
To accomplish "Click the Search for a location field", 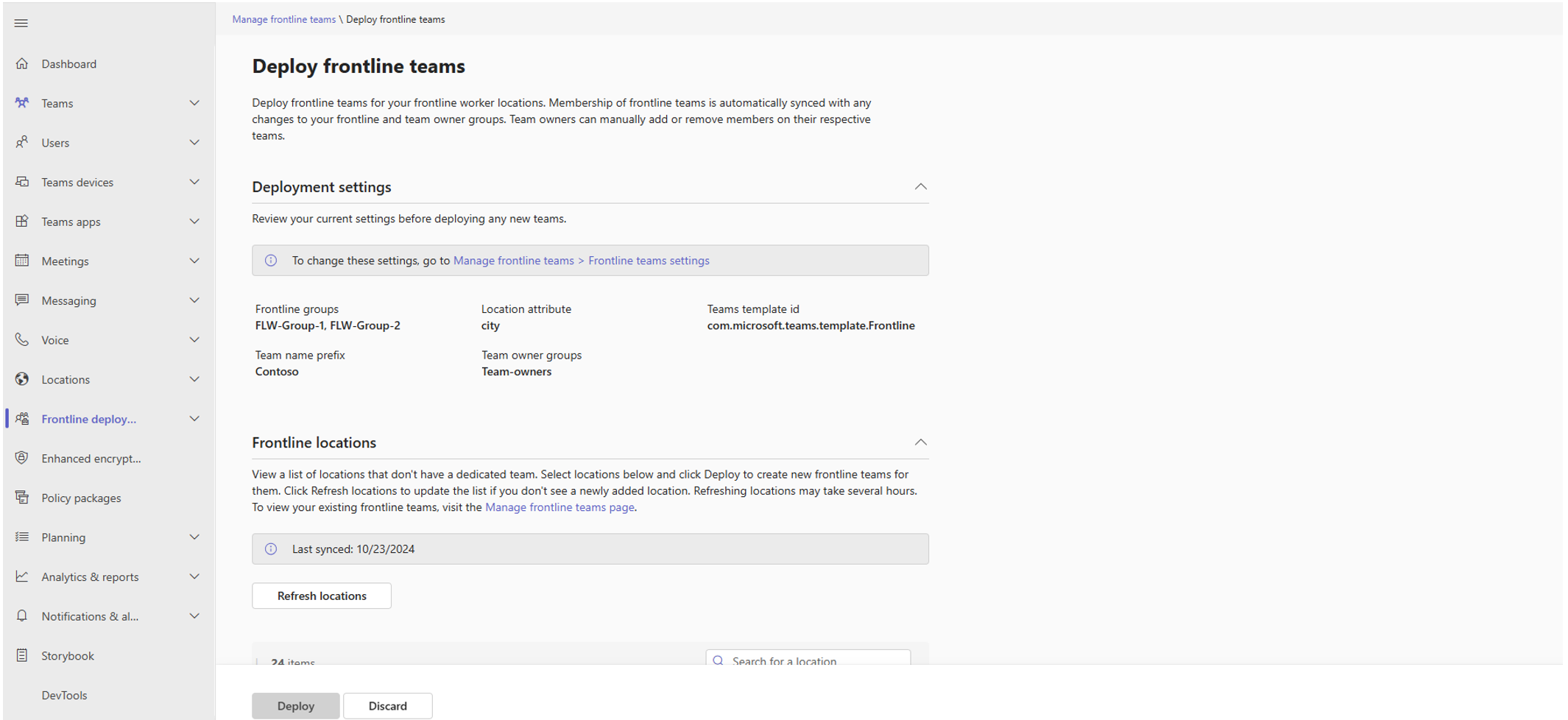I will click(x=808, y=659).
